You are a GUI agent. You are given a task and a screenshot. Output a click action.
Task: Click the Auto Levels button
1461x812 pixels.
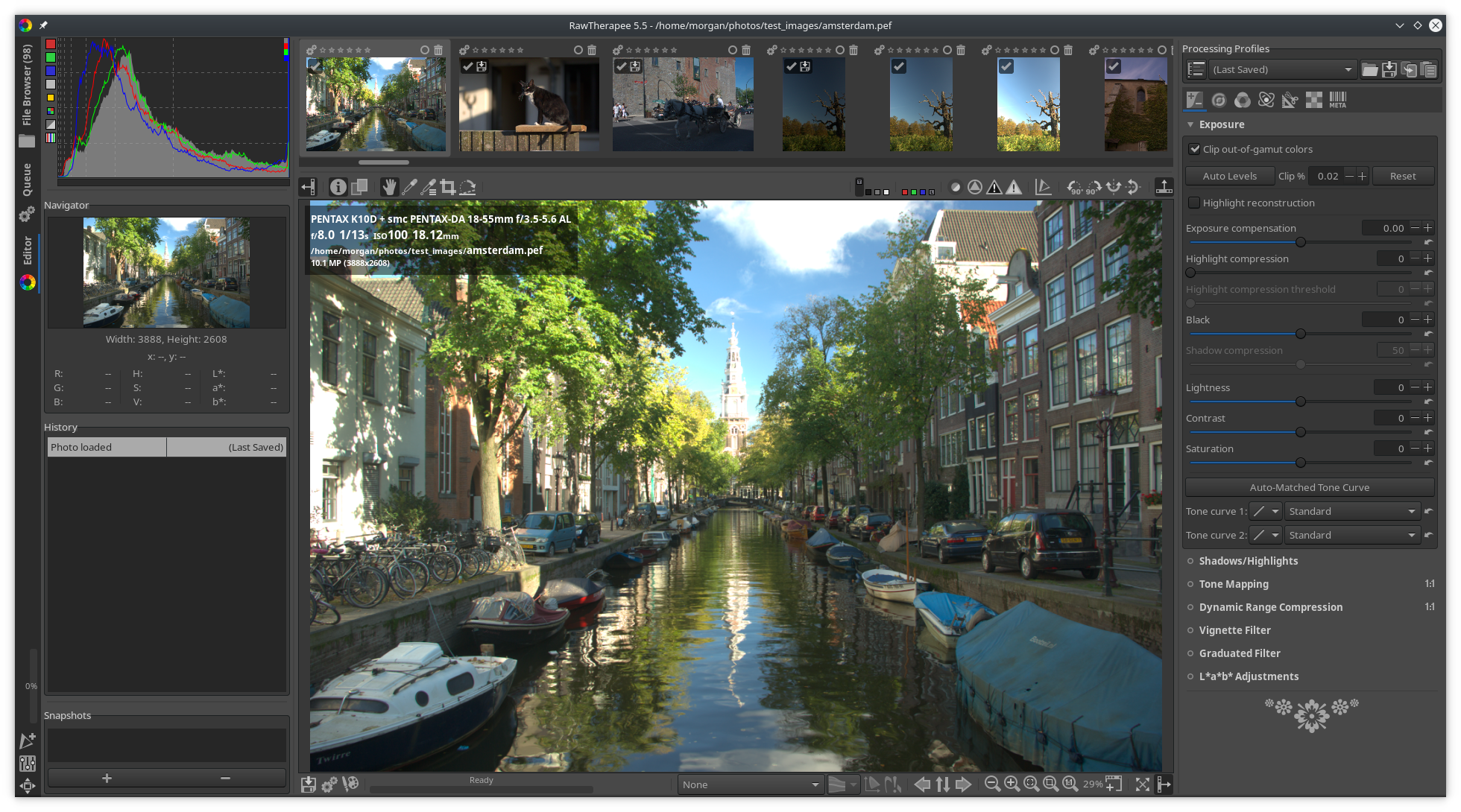pos(1229,176)
